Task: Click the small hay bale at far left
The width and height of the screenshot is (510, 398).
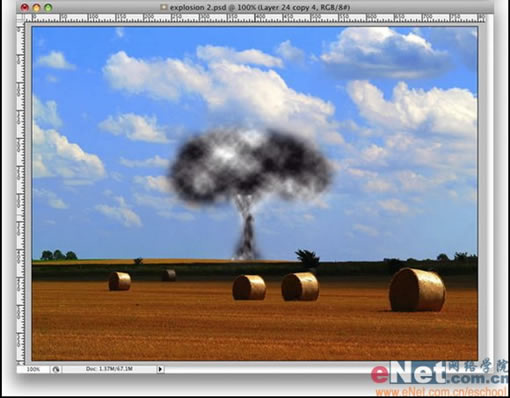Action: [x=119, y=281]
